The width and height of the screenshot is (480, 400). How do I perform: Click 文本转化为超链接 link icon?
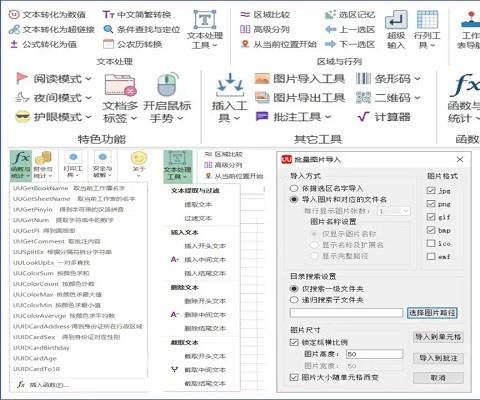[14, 30]
